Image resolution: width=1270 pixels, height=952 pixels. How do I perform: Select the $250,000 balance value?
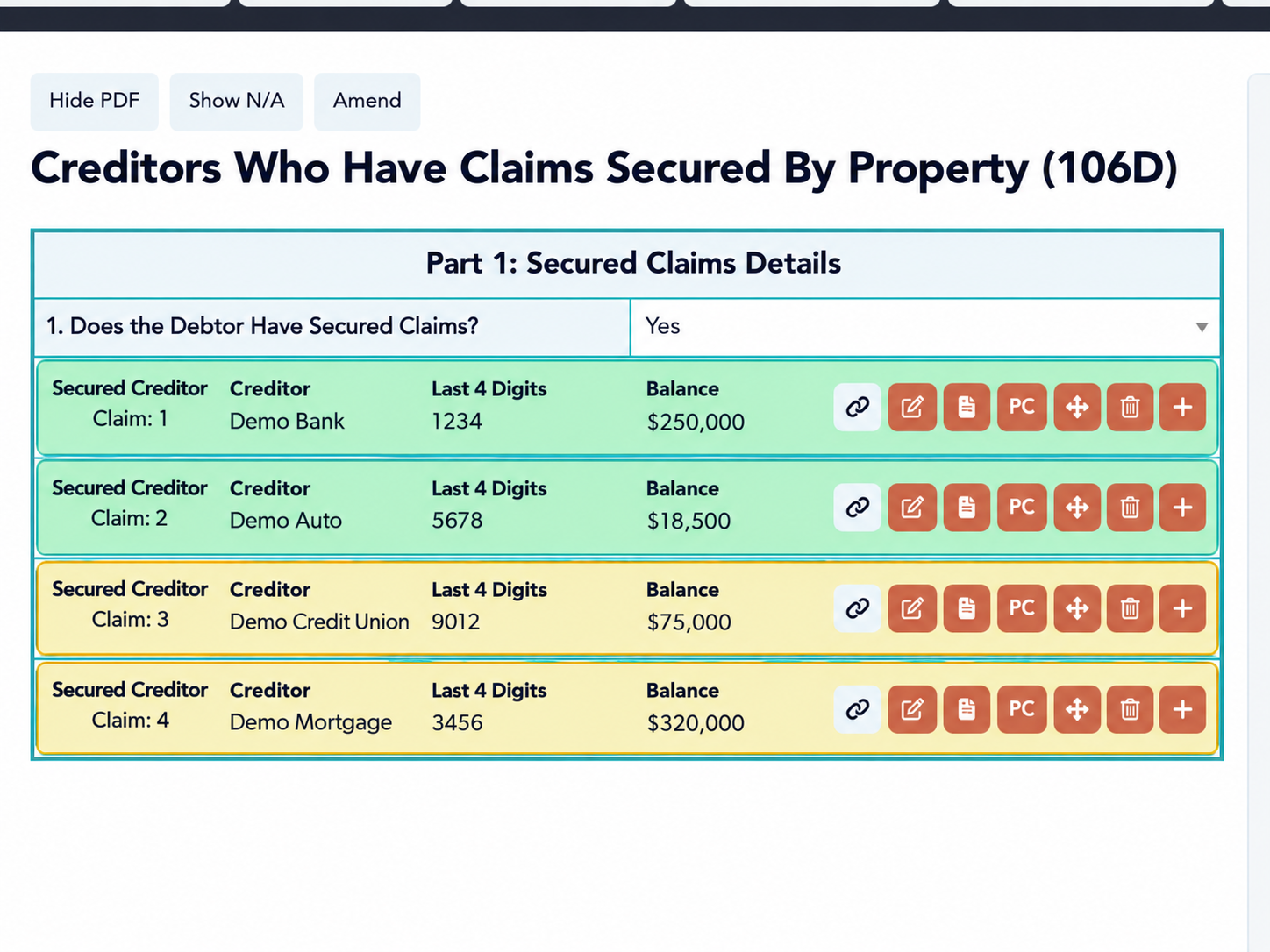tap(696, 423)
